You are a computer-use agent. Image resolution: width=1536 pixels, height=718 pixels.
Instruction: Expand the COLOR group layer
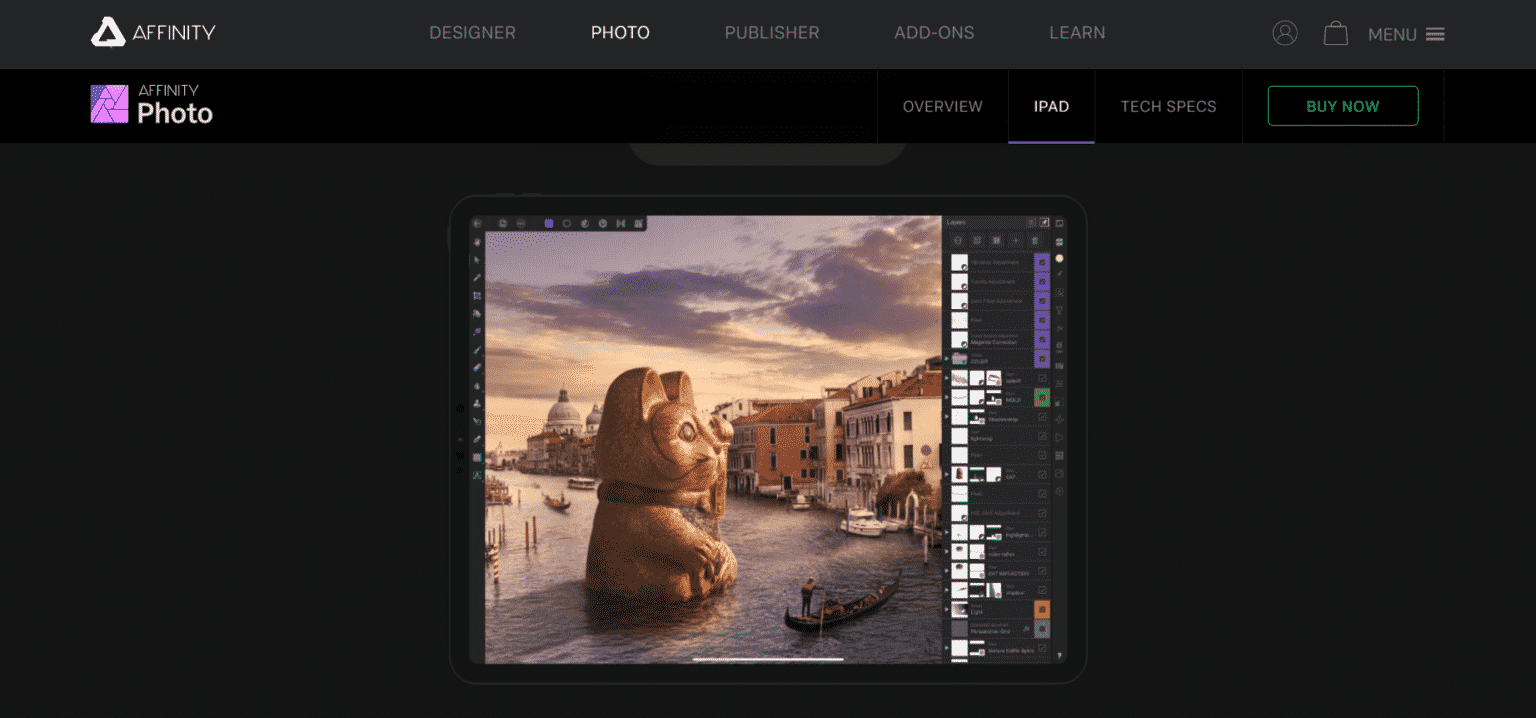point(946,359)
